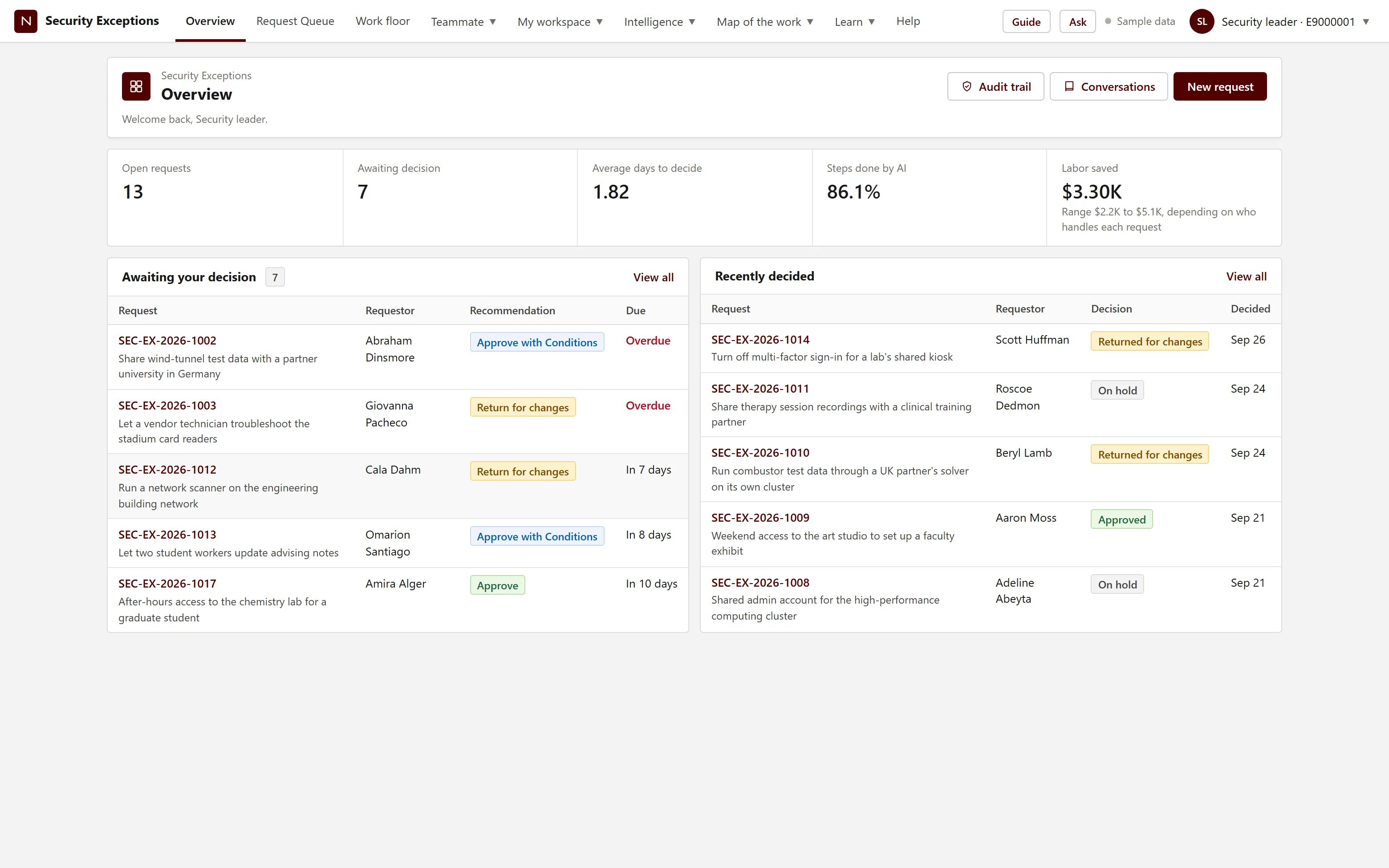This screenshot has height=868, width=1389.
Task: Click On hold badge for Roscoe Dedmon
Action: 1117,390
